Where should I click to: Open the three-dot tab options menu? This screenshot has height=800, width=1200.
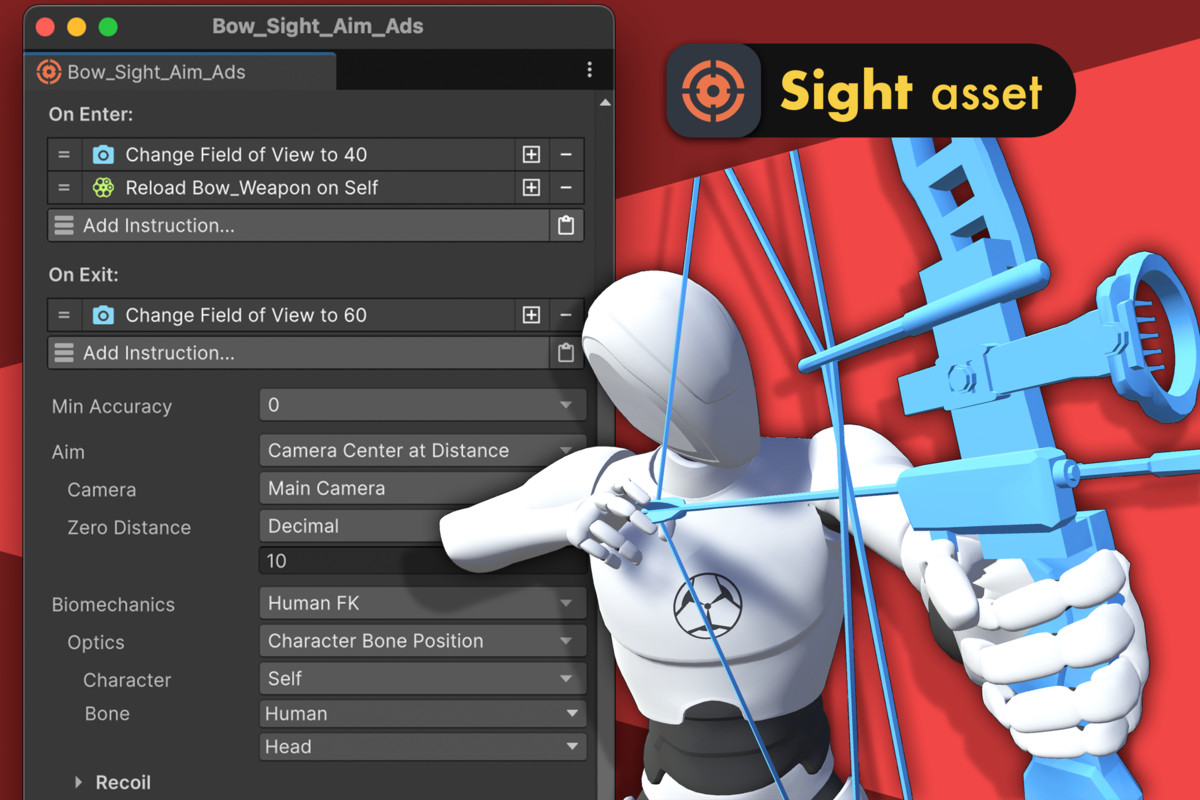click(x=589, y=70)
